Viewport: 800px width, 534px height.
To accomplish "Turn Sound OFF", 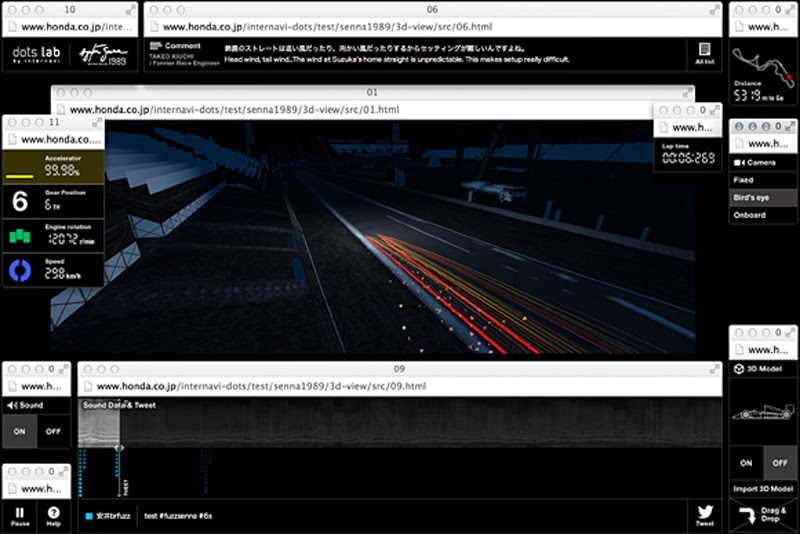I will (54, 431).
